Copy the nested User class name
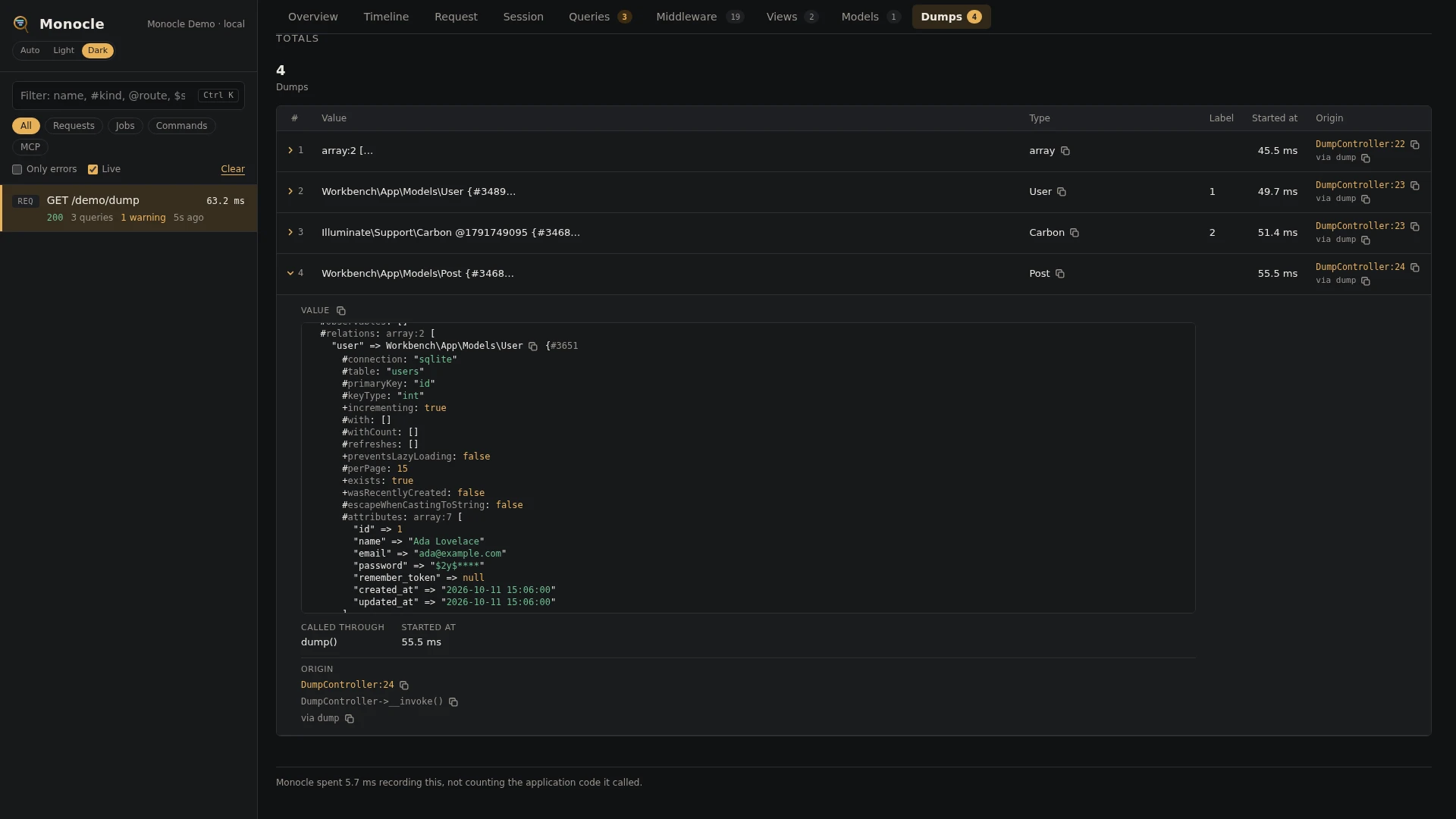 tap(533, 347)
